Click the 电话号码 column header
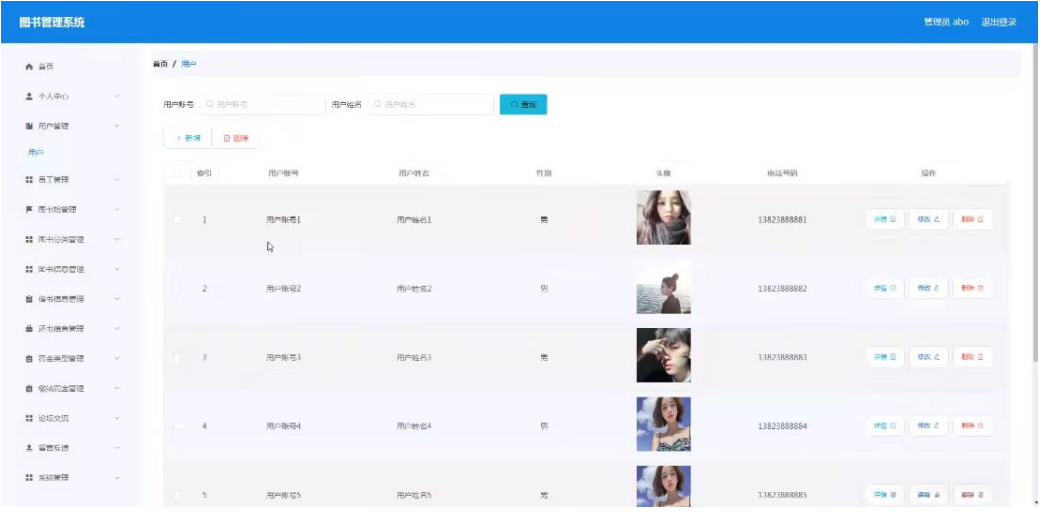1043x512 pixels. pos(782,174)
